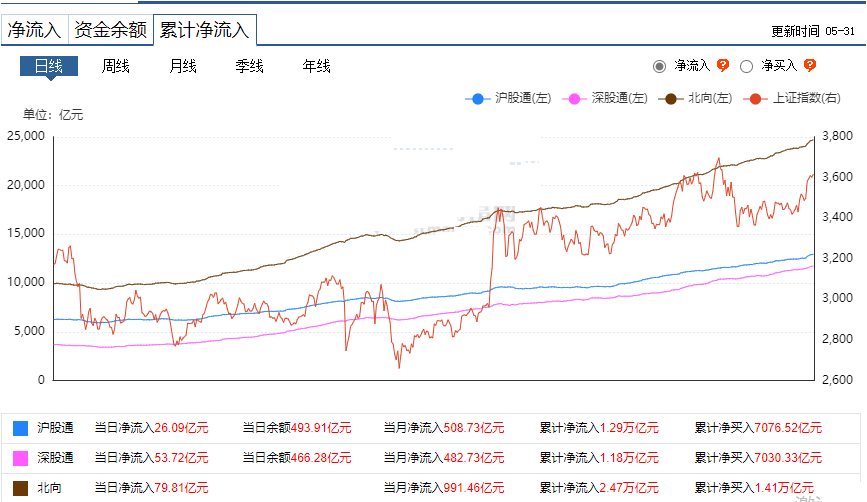Switch to 资金余额 tab

[x=110, y=30]
